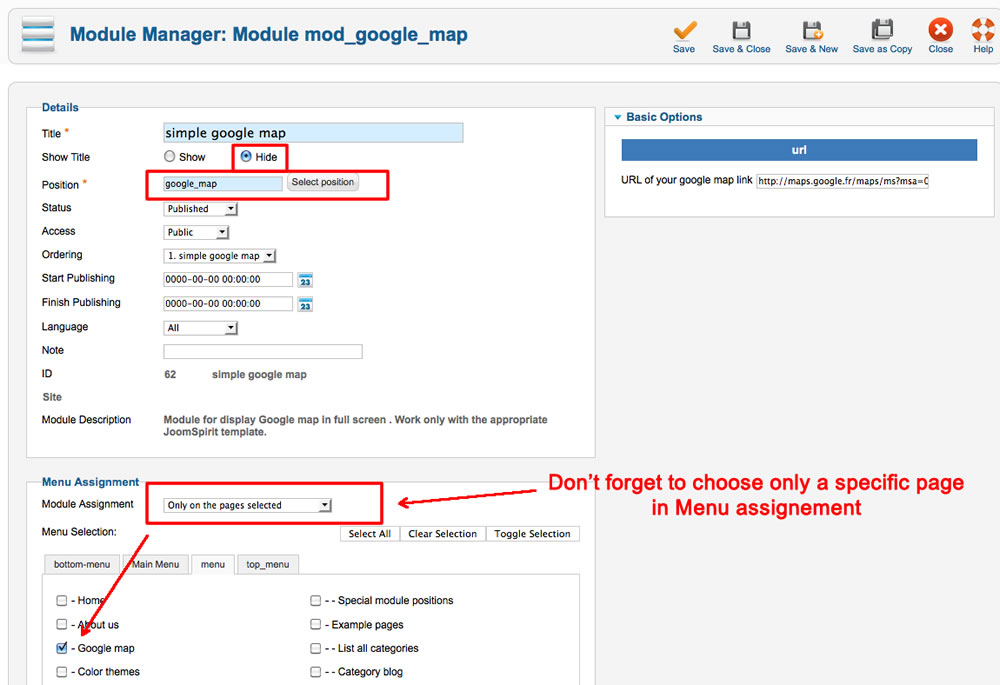This screenshot has height=685, width=1000.
Task: Click the Save & Close icon
Action: coord(741,31)
